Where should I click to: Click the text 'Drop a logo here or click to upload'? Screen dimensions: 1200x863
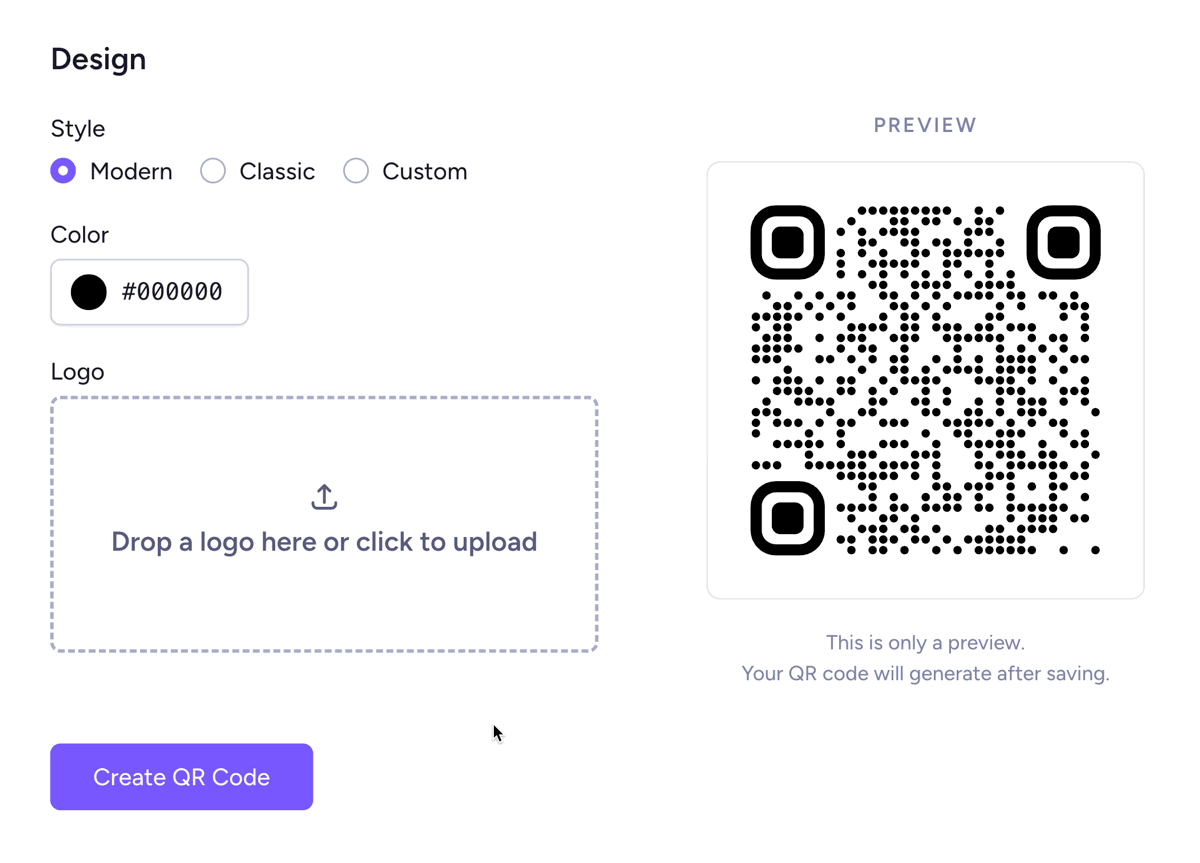pos(323,541)
